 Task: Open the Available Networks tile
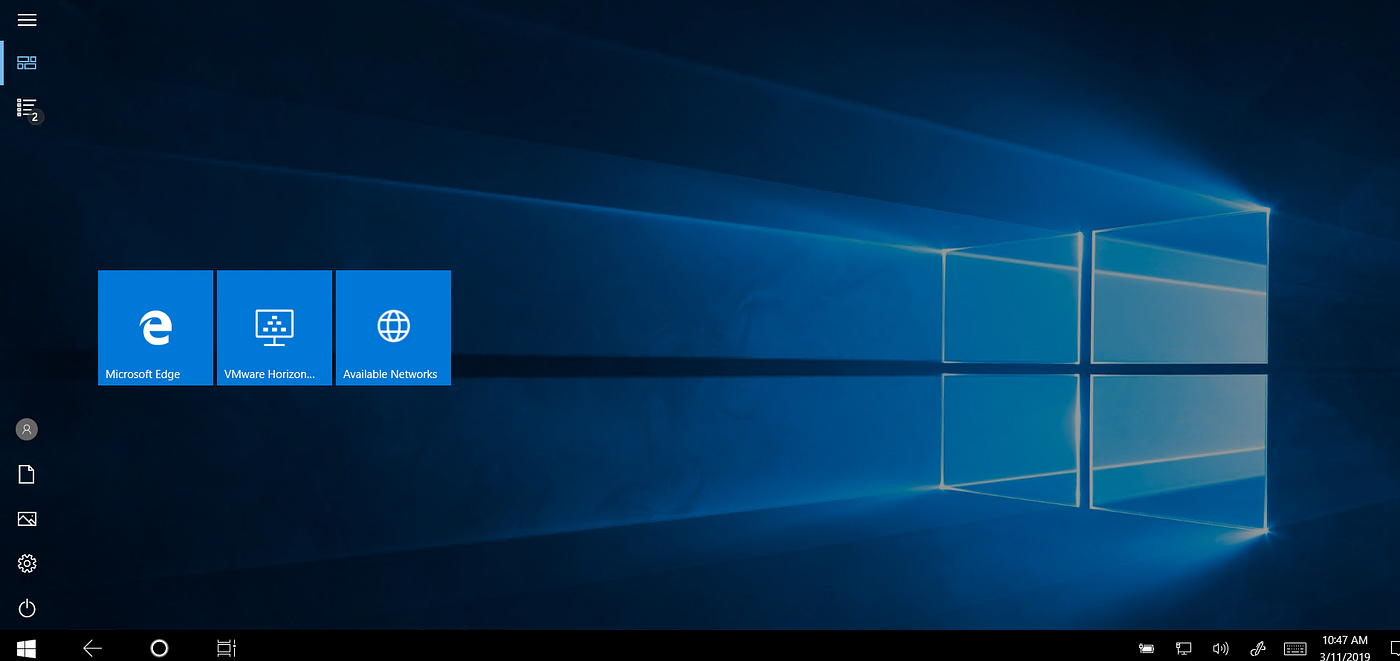click(393, 327)
